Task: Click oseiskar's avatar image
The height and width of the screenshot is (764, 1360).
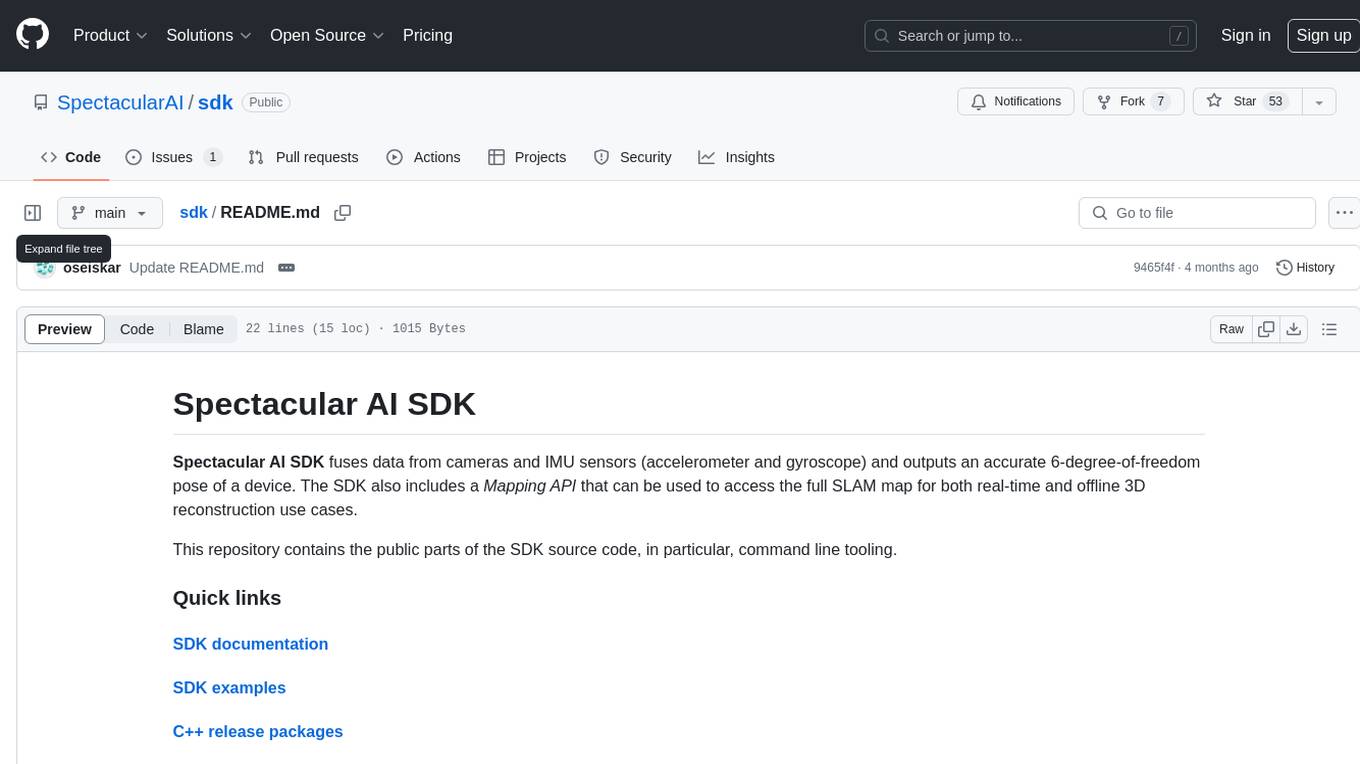Action: (45, 268)
